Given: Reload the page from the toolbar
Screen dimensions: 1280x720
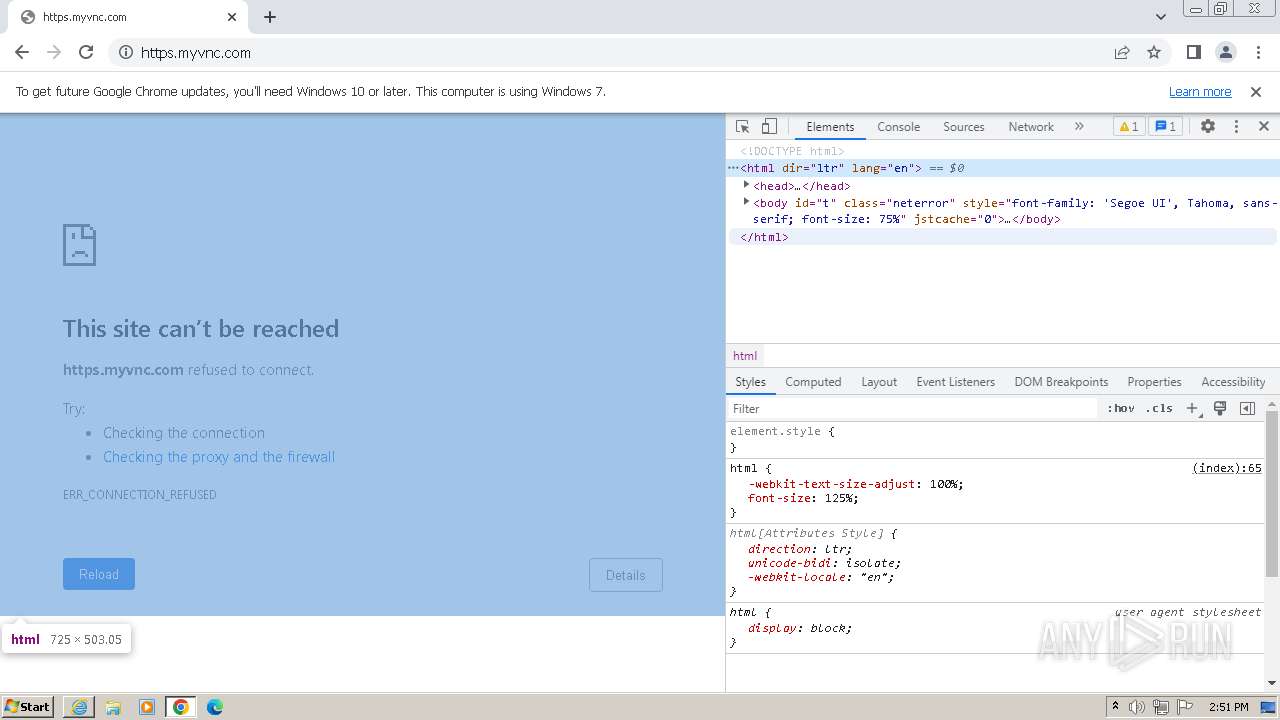Looking at the screenshot, I should pyautogui.click(x=86, y=53).
